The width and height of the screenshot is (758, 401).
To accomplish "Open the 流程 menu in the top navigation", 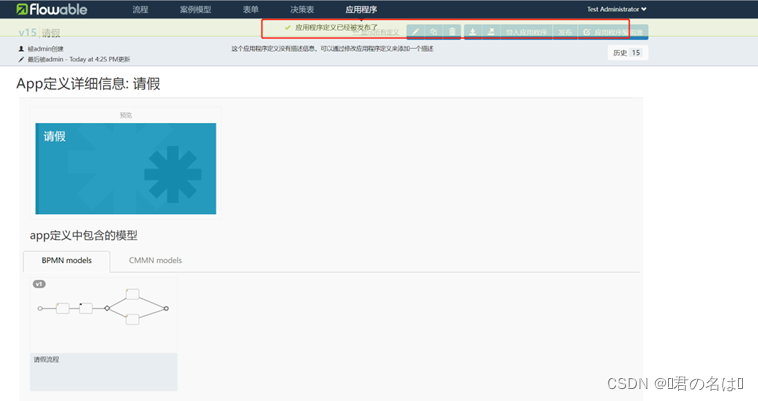I will pos(141,9).
